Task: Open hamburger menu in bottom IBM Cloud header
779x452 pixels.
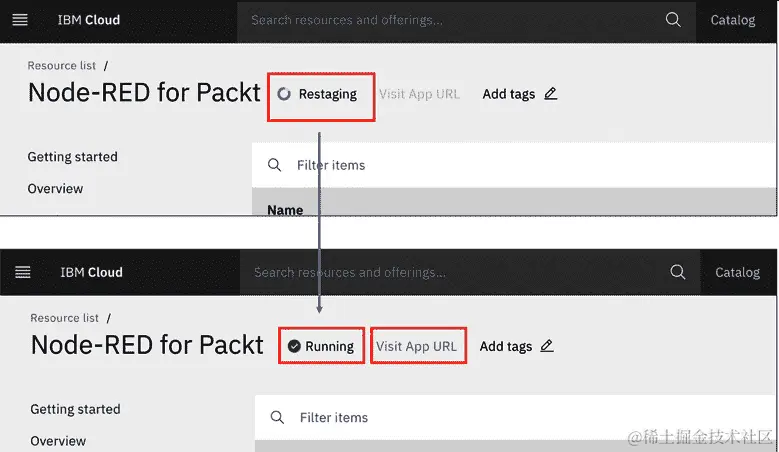Action: (23, 272)
